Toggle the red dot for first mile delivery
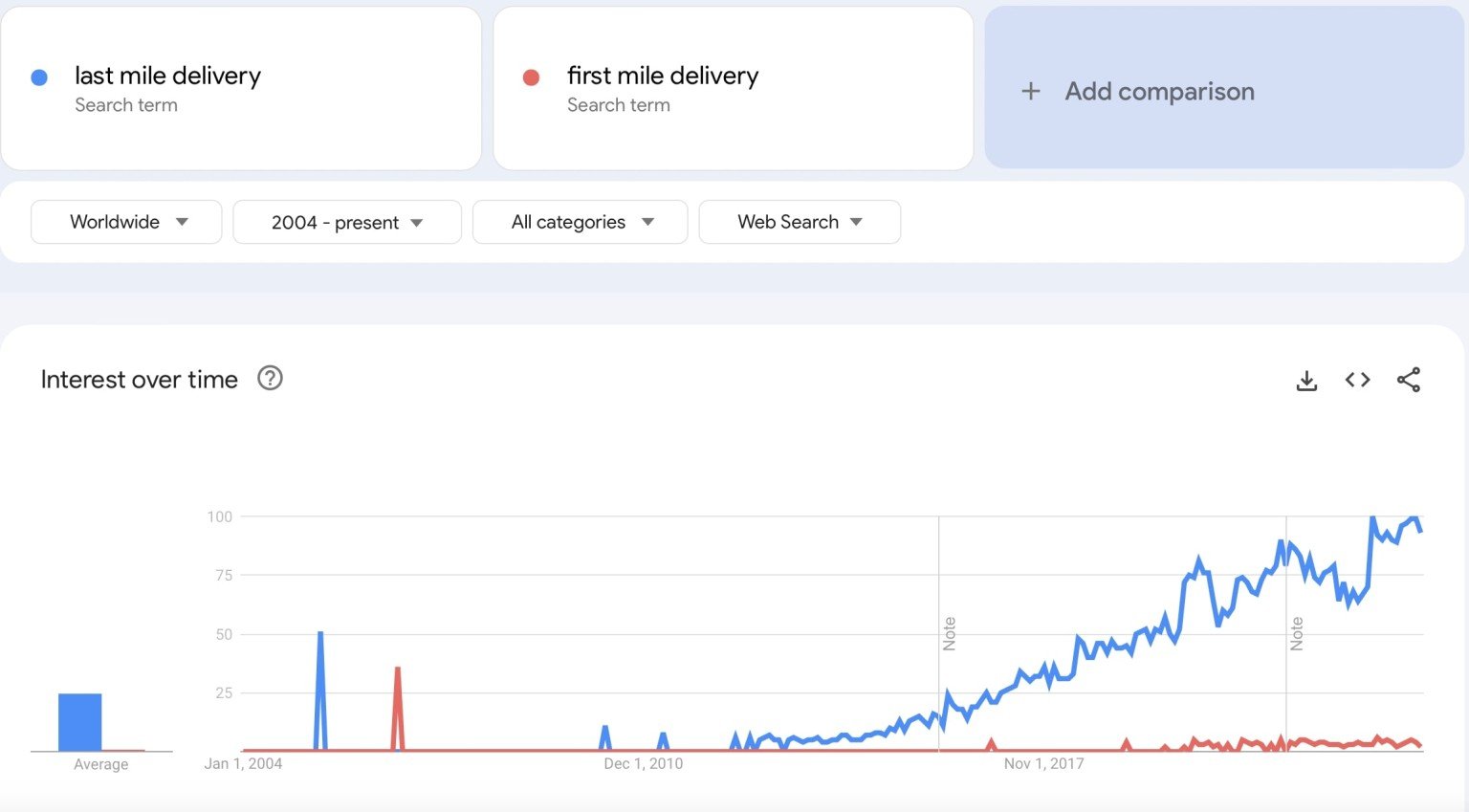This screenshot has width=1469, height=812. [x=532, y=77]
